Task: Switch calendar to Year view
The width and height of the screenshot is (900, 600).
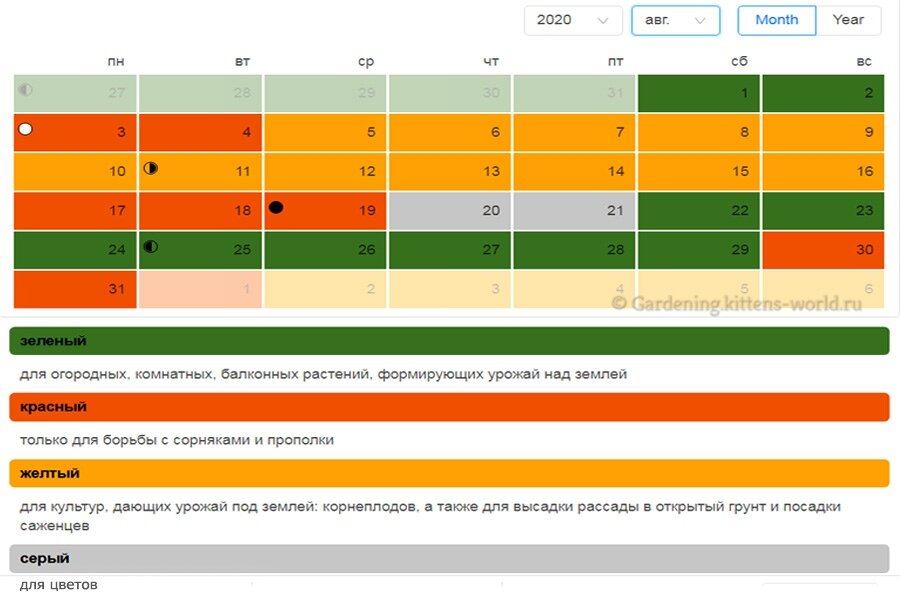Action: tap(848, 20)
